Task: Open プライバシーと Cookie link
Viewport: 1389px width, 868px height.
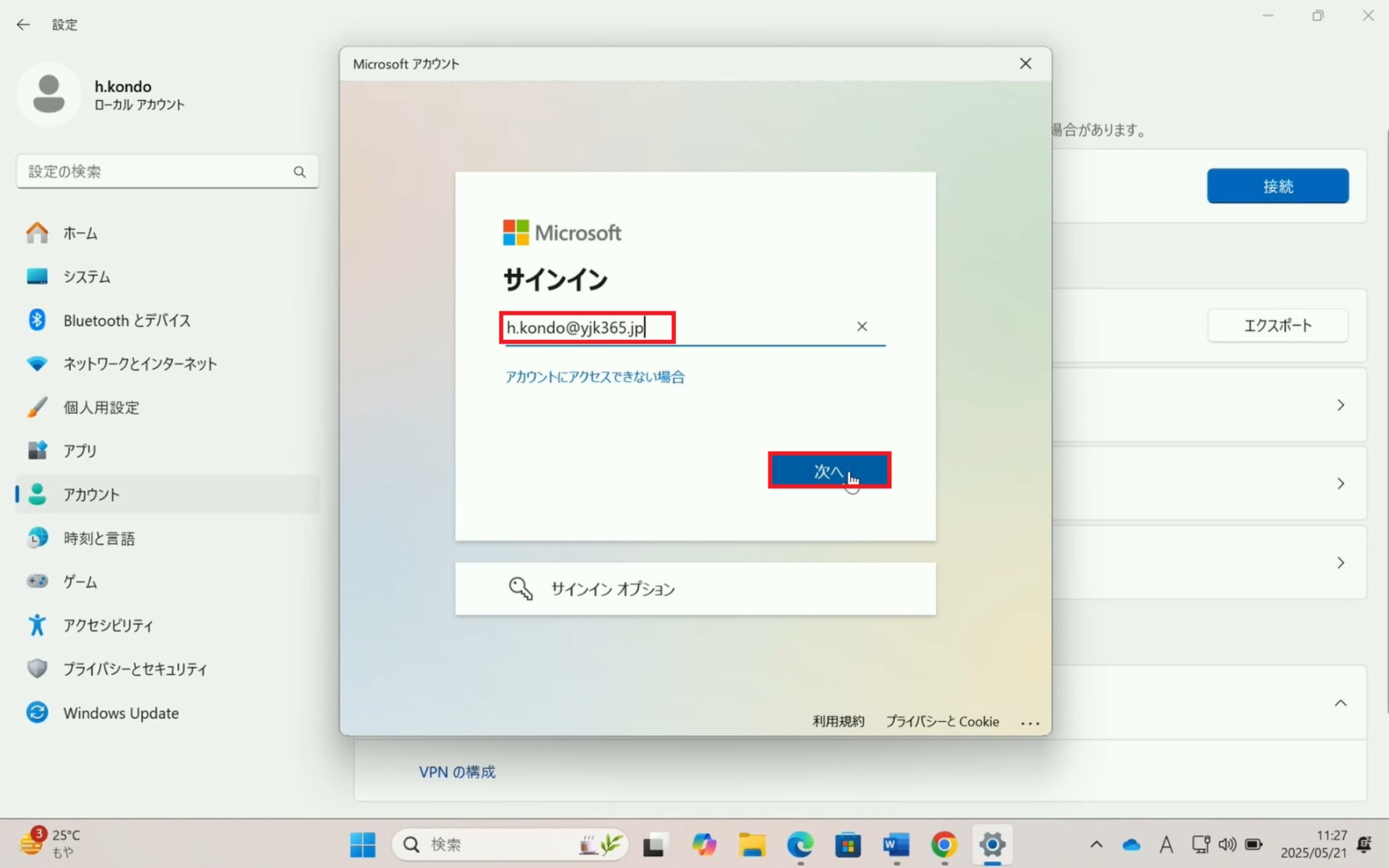Action: [942, 721]
